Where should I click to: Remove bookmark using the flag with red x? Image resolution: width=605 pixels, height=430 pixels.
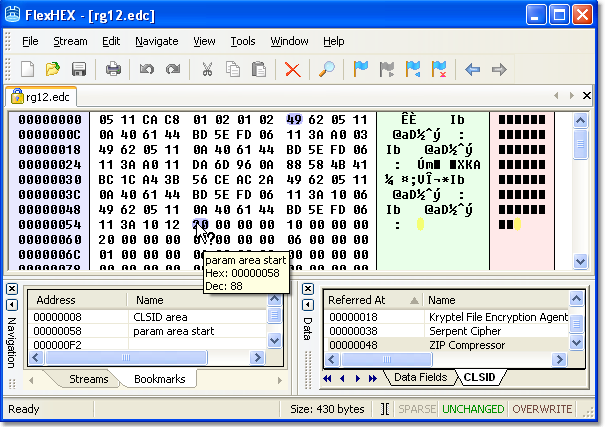click(439, 69)
